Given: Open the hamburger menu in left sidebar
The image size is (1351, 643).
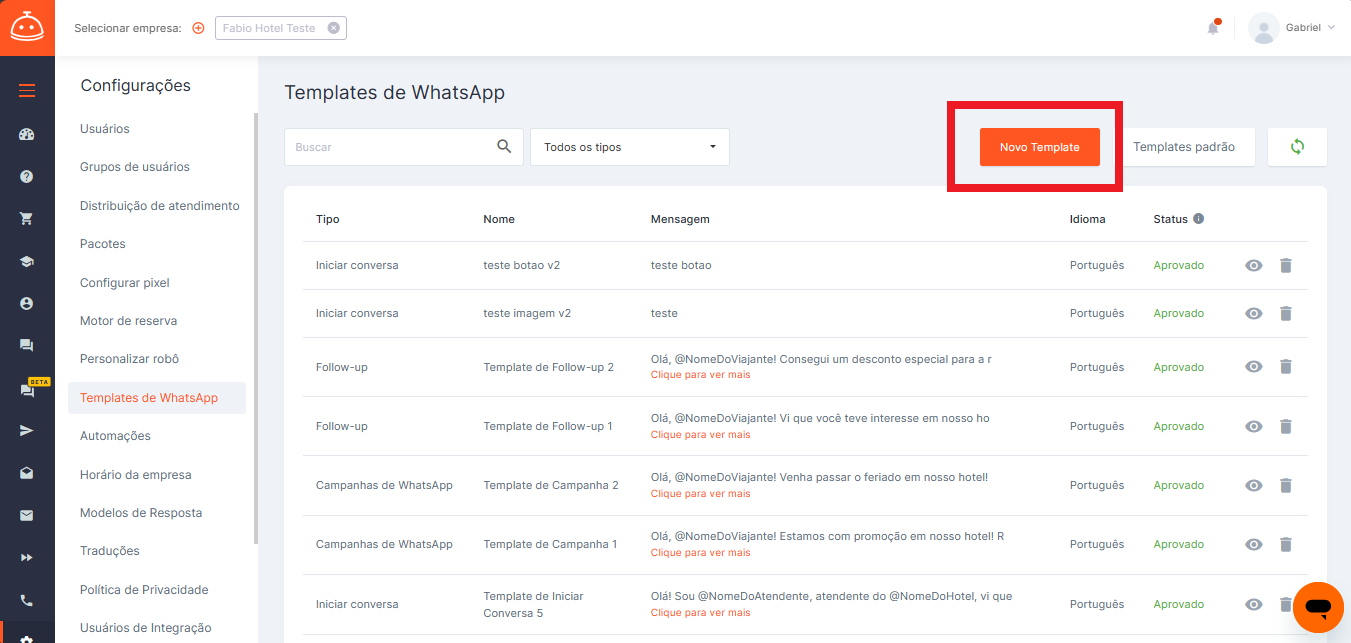Looking at the screenshot, I should (27, 91).
